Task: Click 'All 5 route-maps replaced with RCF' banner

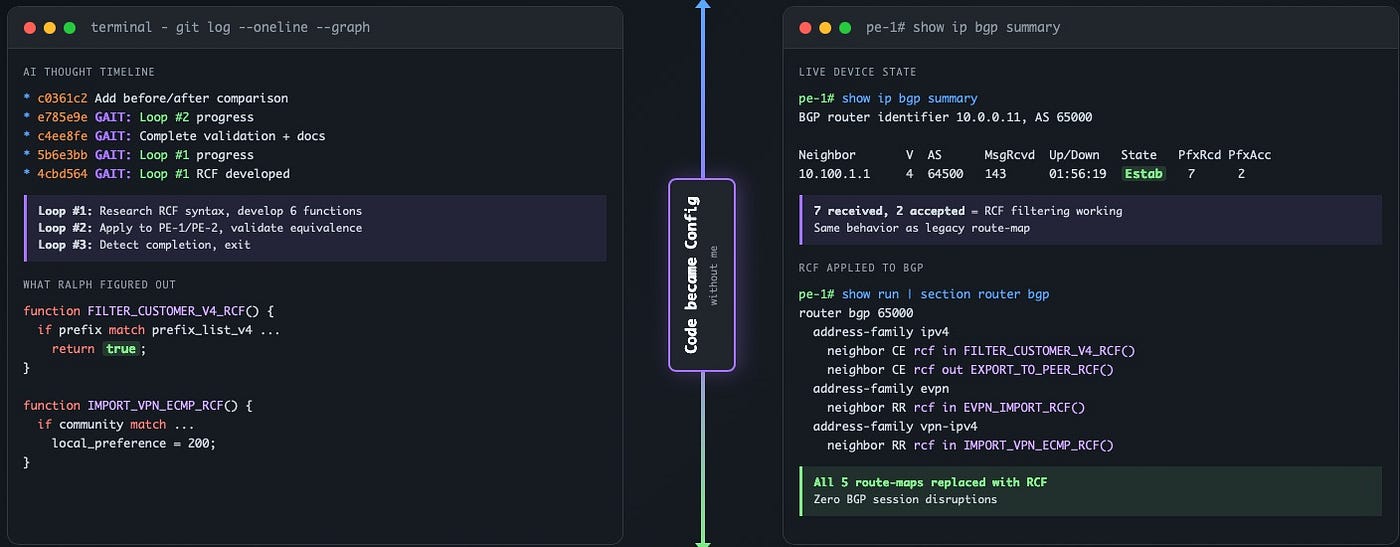Action: [x=930, y=482]
